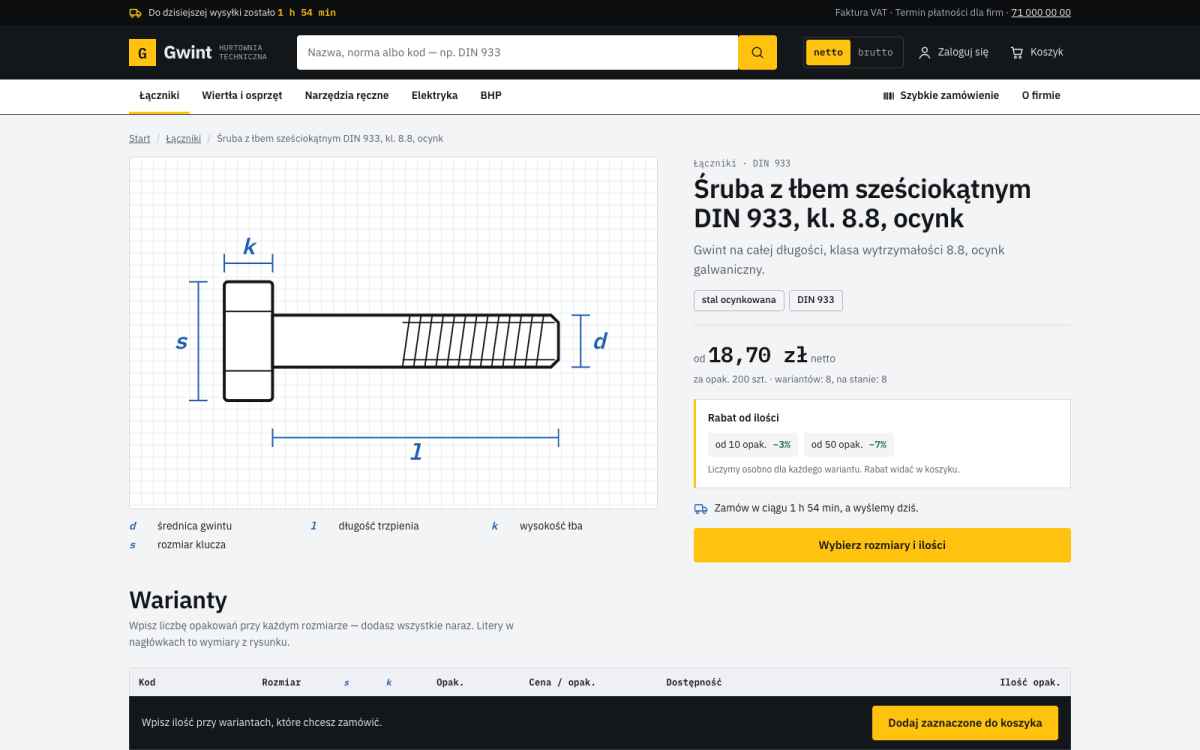Viewport: 1200px width, 750px height.
Task: Click the Cena / opak. column header
Action: (x=562, y=682)
